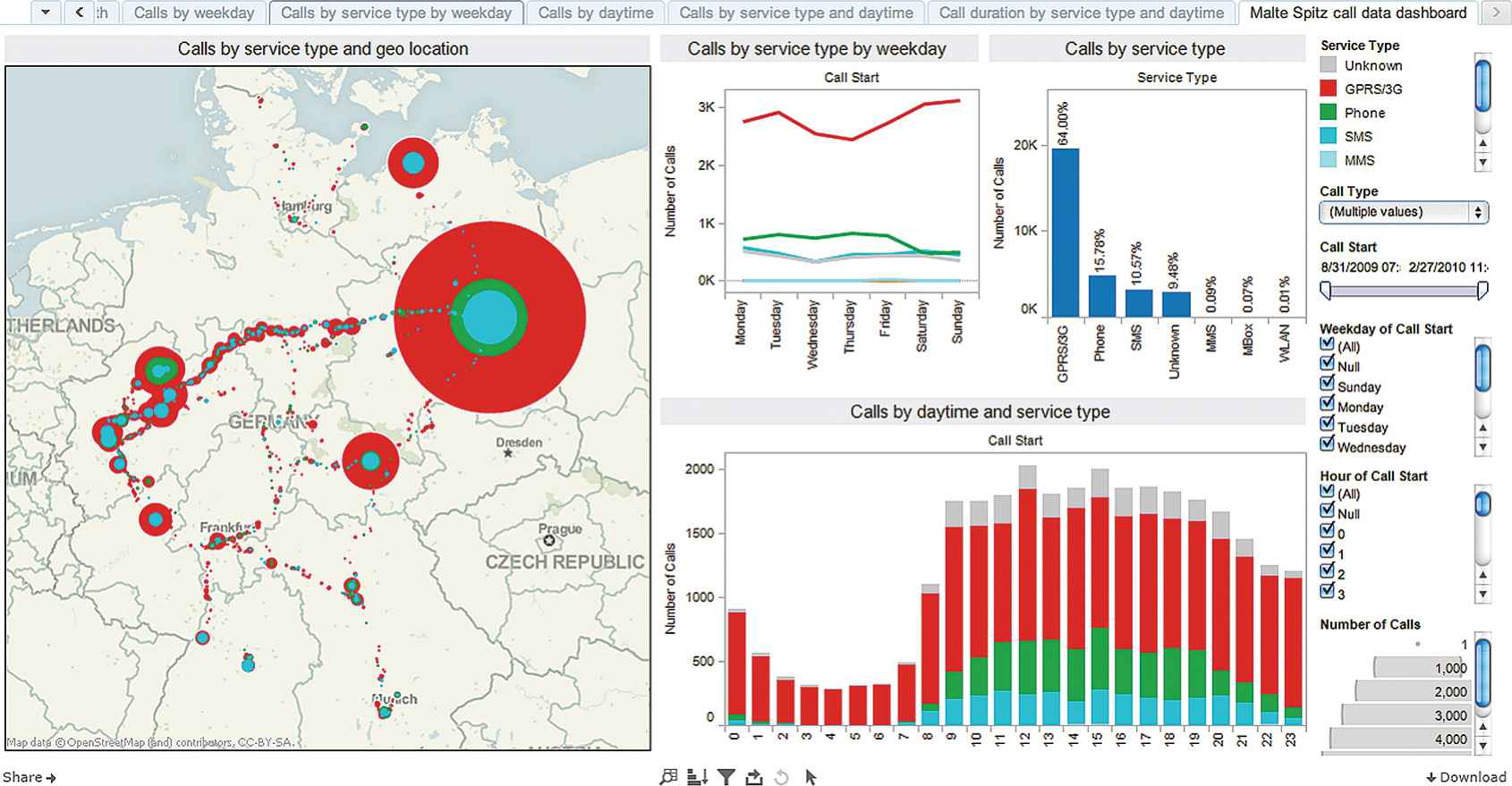
Task: Click the funnel filter icon
Action: pyautogui.click(x=726, y=777)
